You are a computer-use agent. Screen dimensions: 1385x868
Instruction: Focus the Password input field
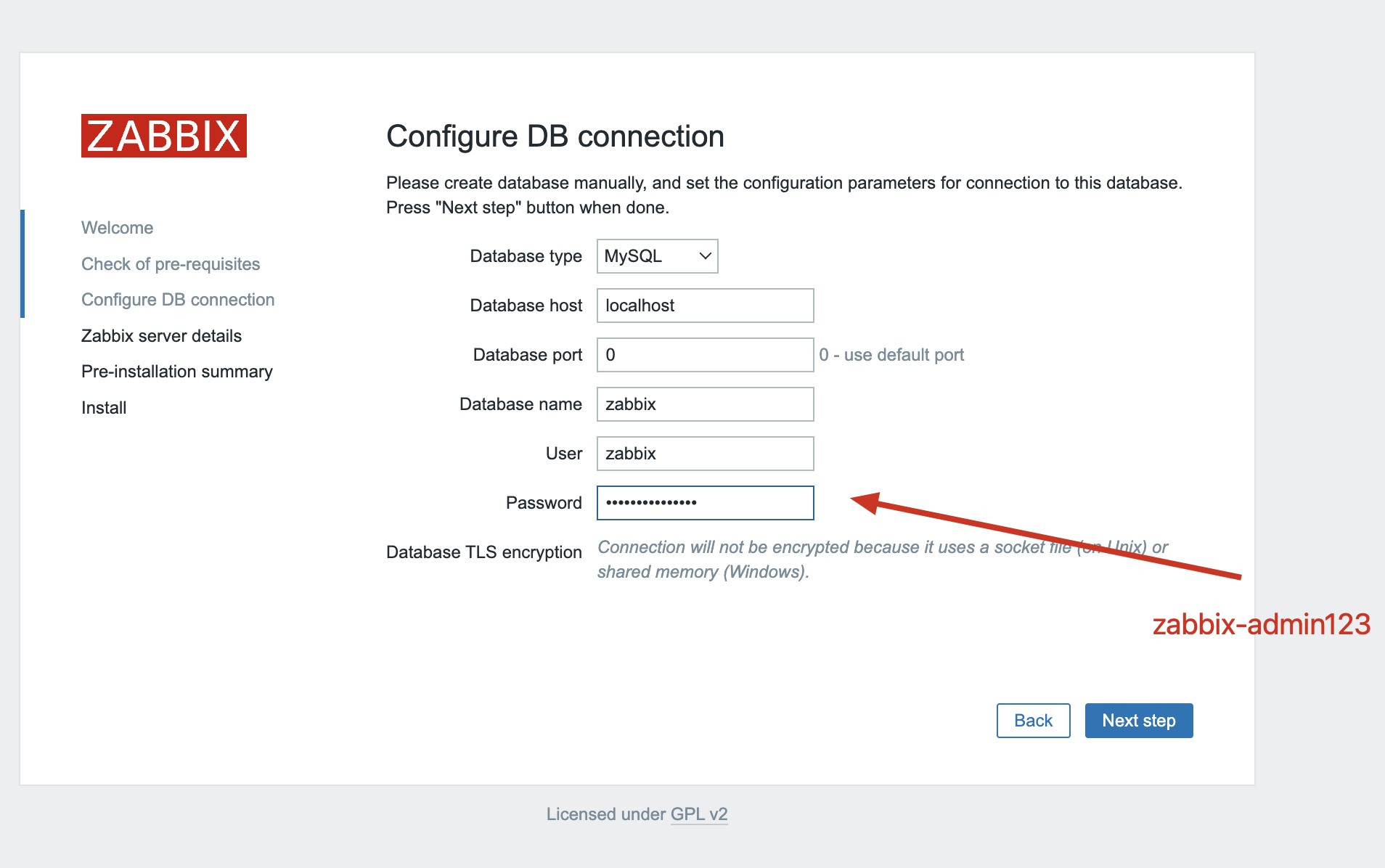706,503
